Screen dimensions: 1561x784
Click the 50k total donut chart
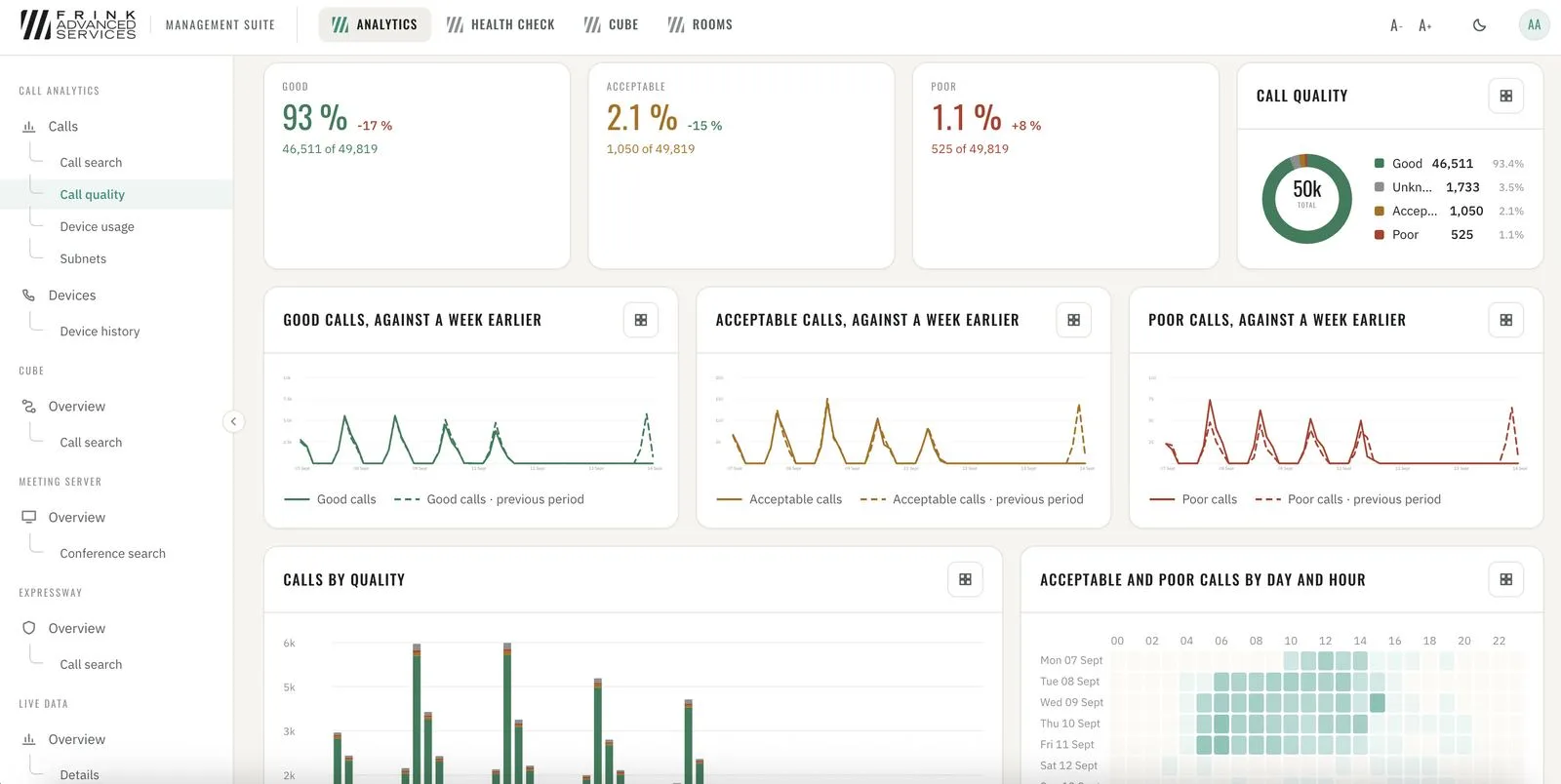[1306, 199]
